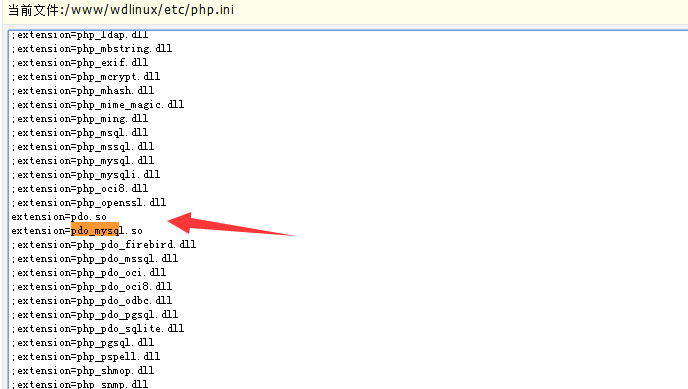688x389 pixels.
Task: Click the php_mime_magic.dll line
Action: 97,105
